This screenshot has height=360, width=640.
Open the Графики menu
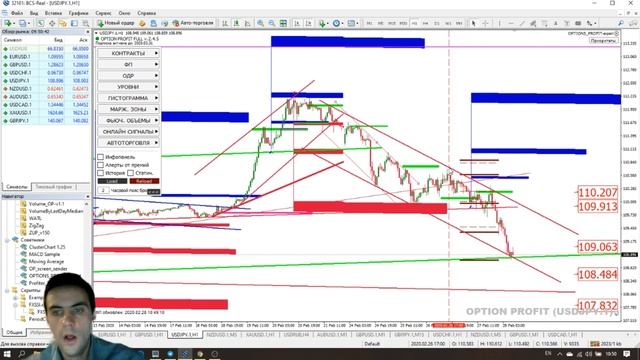pyautogui.click(x=78, y=13)
